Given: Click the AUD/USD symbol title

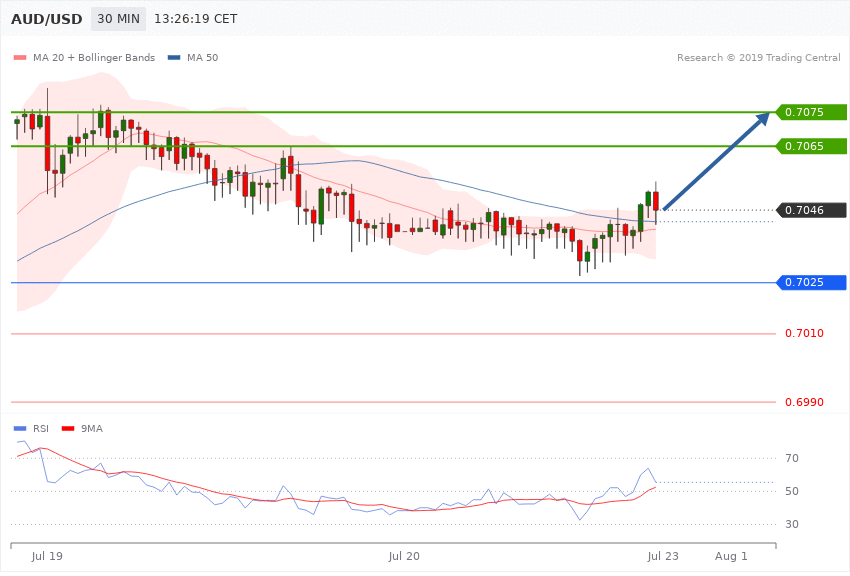Looking at the screenshot, I should (47, 19).
